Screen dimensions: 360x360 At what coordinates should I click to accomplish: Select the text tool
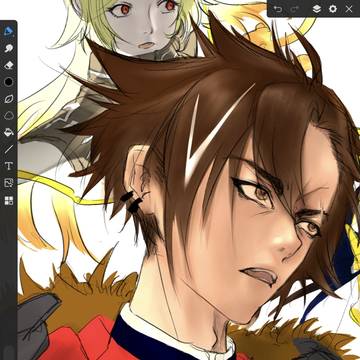[9, 166]
